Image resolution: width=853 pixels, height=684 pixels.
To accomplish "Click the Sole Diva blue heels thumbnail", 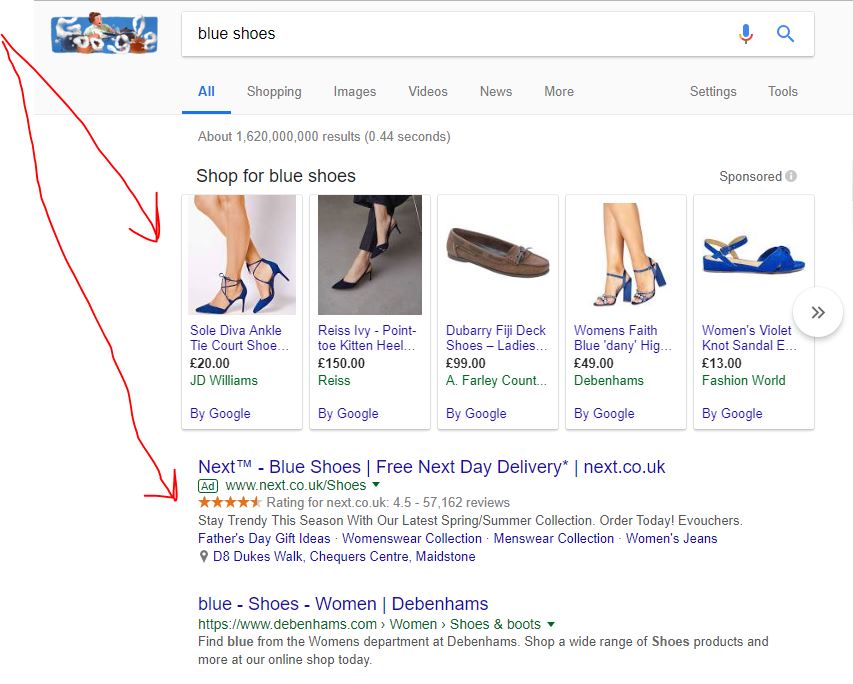I will pyautogui.click(x=242, y=255).
